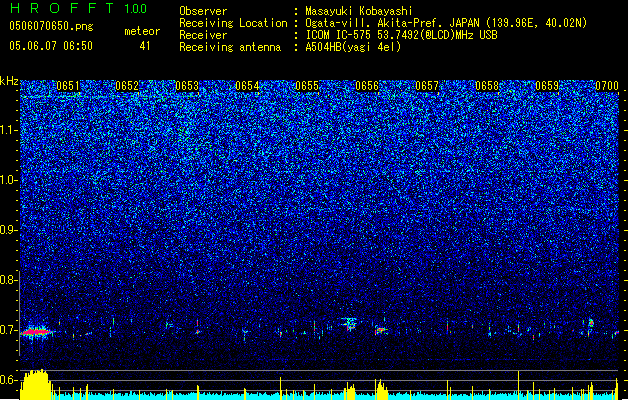Click the Receiver label
The image size is (629, 400).
[x=203, y=35]
